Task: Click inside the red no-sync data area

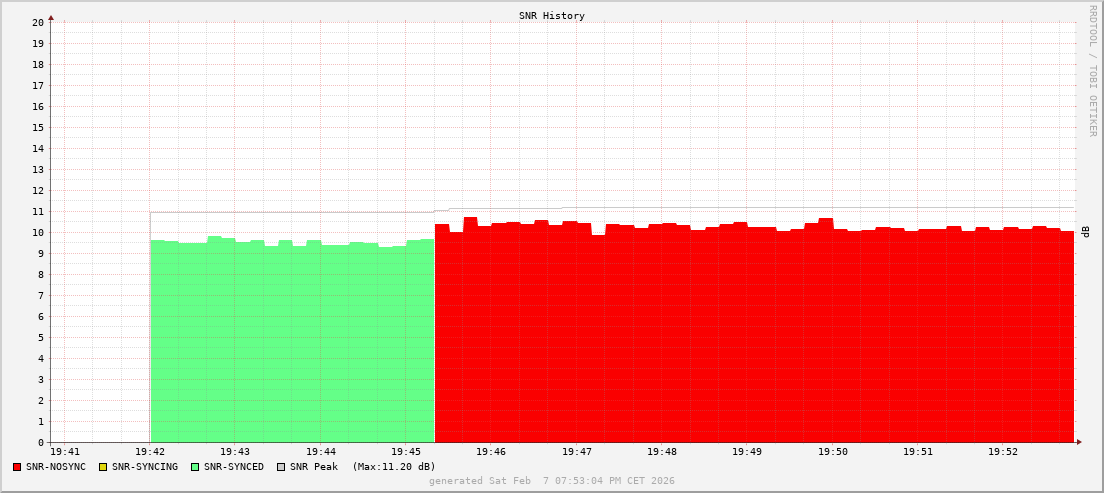Action: (750, 340)
